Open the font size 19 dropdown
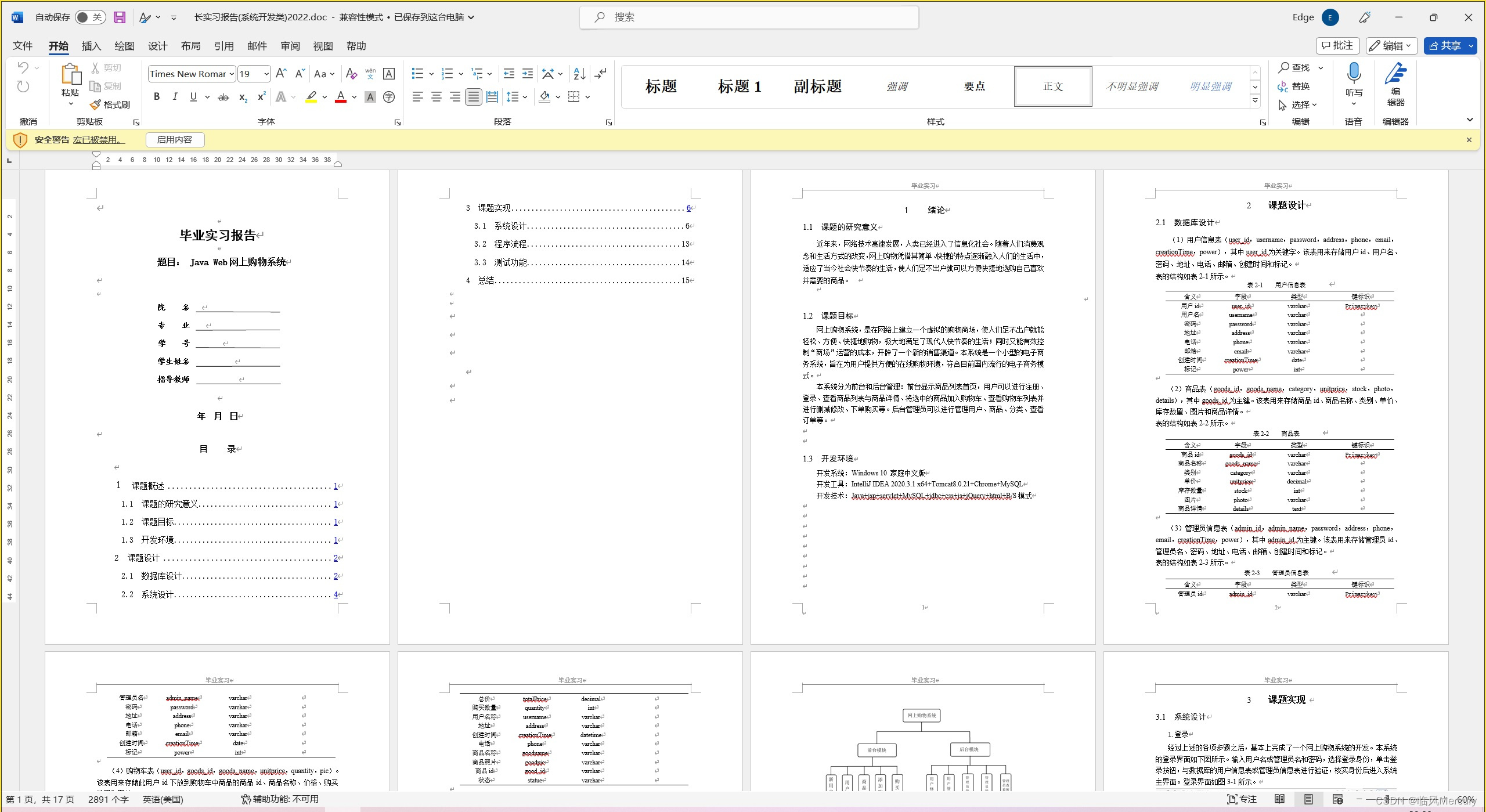 (266, 74)
